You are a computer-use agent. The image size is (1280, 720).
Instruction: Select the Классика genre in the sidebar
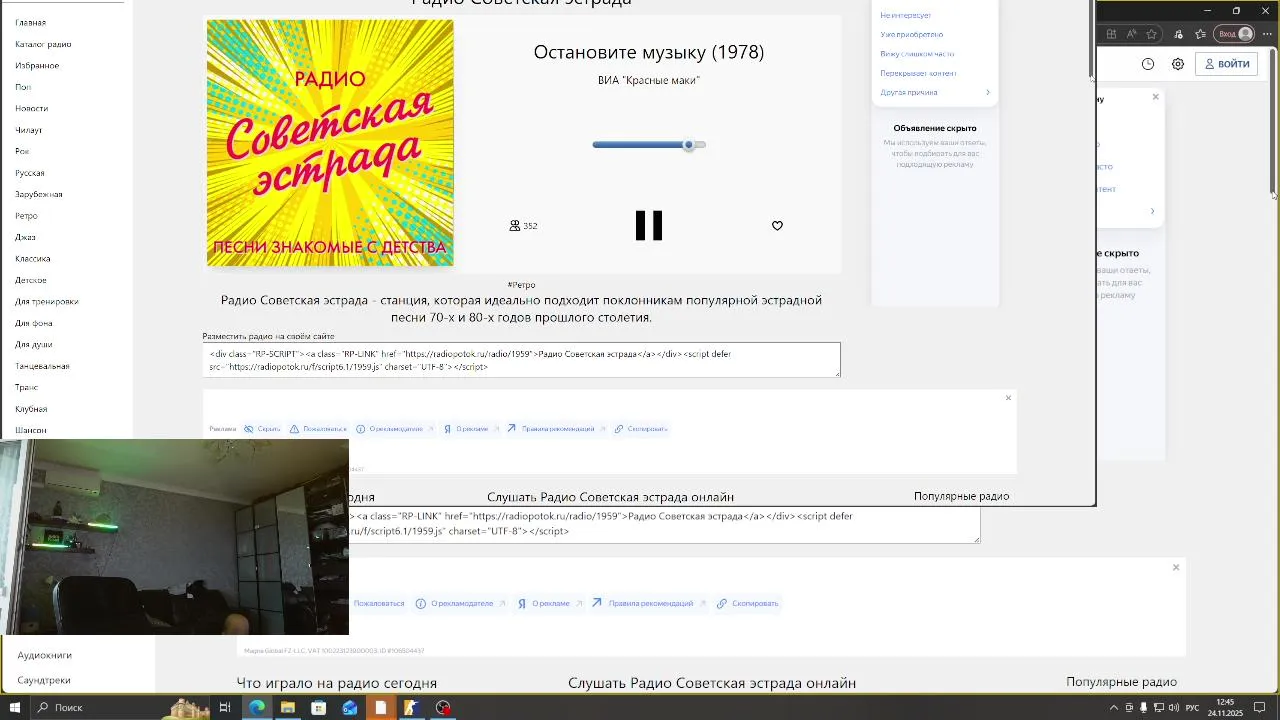pyautogui.click(x=33, y=259)
